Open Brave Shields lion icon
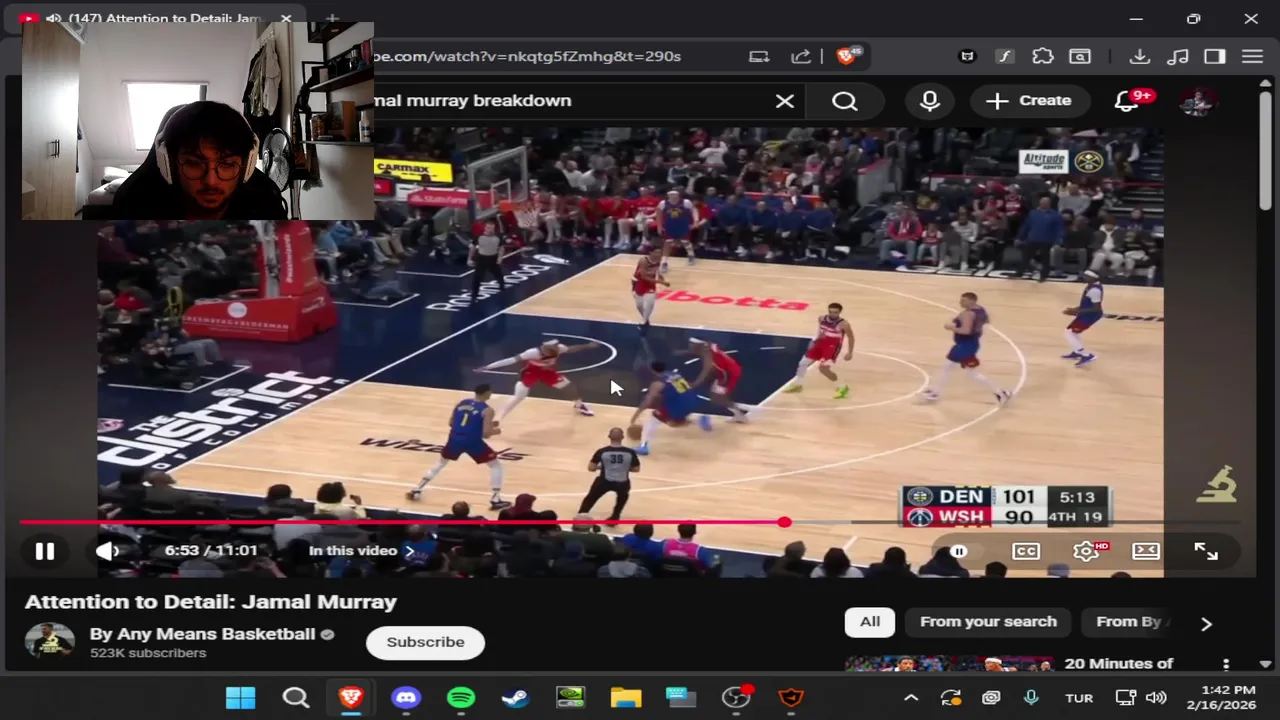This screenshot has width=1280, height=720. tap(846, 57)
